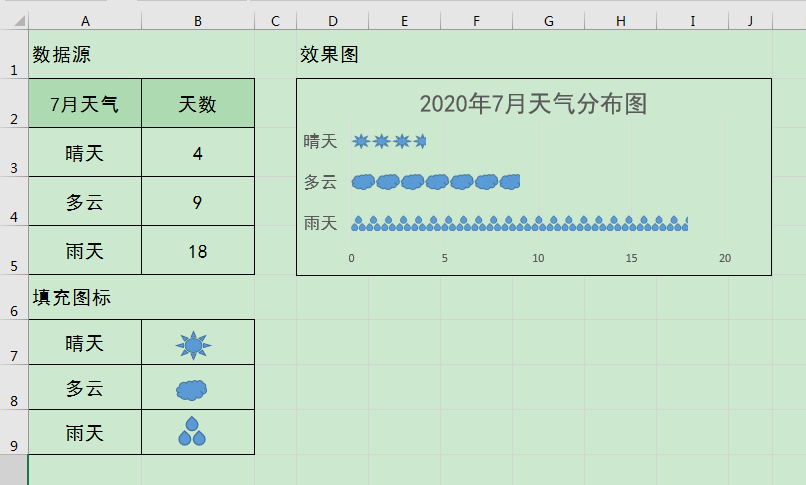Click 雨天 cell in the data table
Viewport: 806px width, 485px height.
click(x=85, y=250)
